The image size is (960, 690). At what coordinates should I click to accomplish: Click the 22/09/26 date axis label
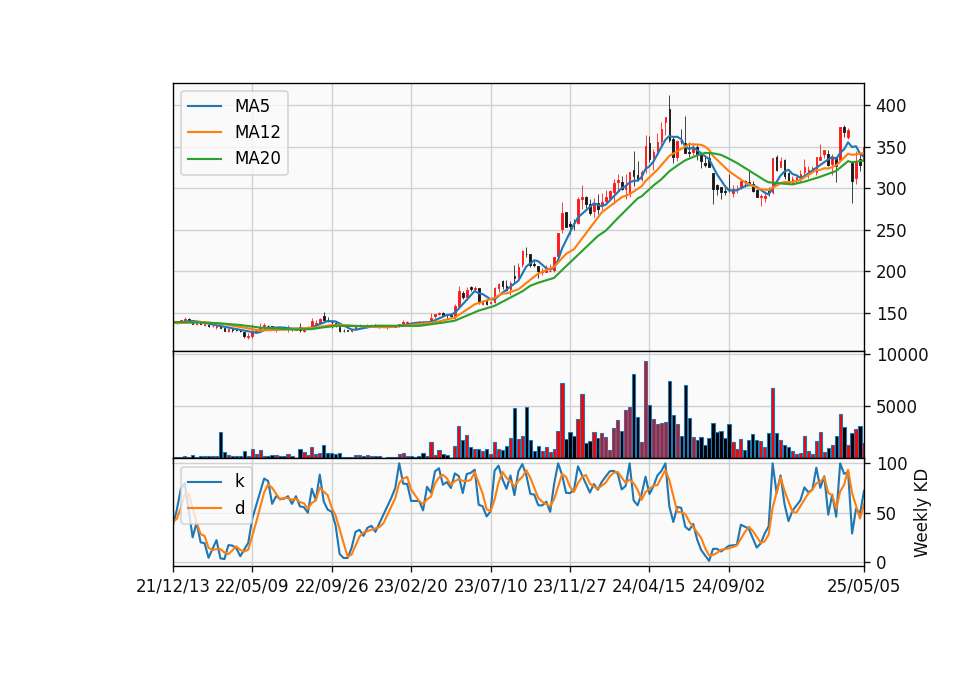click(x=331, y=586)
